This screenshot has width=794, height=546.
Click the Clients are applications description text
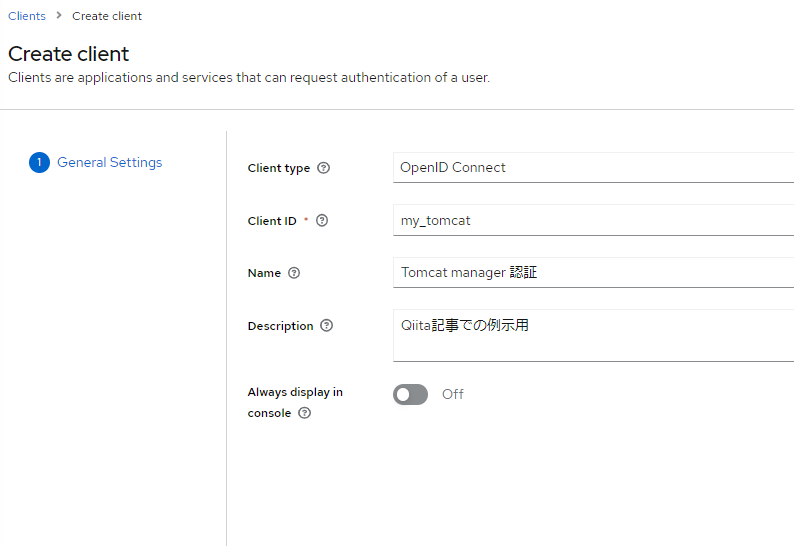249,77
